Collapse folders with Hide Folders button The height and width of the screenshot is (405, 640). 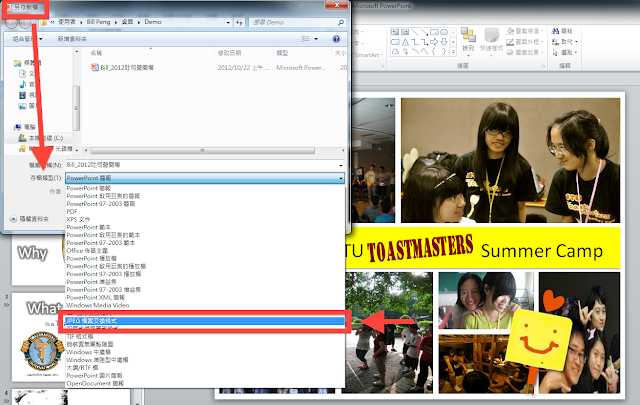29,219
